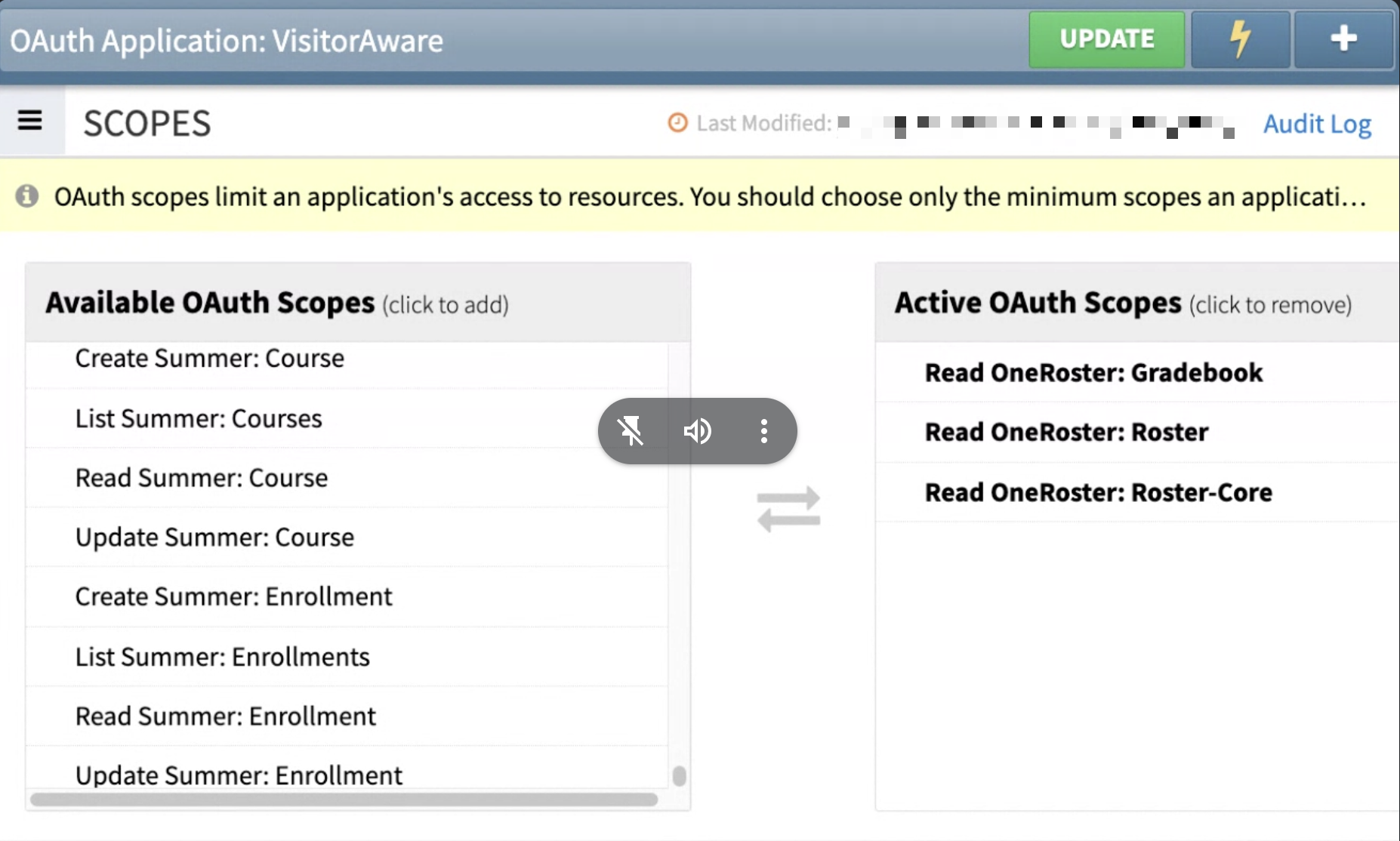Add List Summer: Courses scope
This screenshot has height=841, width=1400.
click(347, 418)
